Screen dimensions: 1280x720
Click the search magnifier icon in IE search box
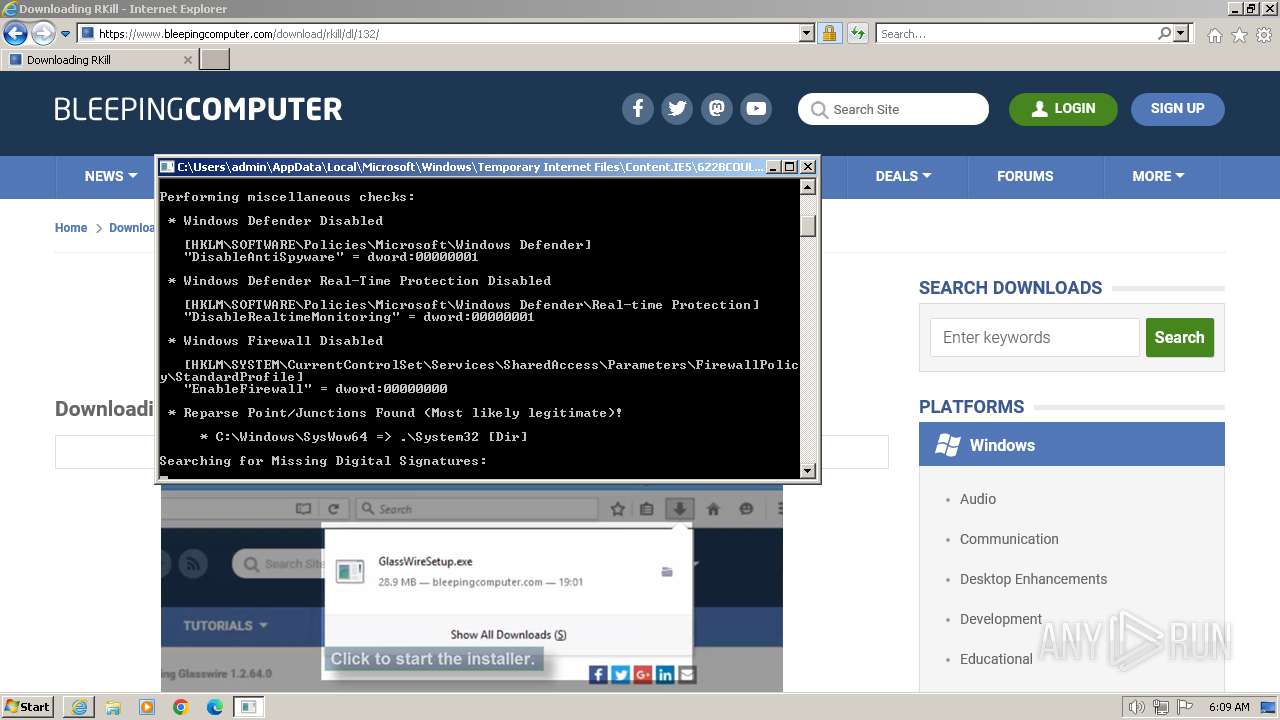tap(1164, 34)
